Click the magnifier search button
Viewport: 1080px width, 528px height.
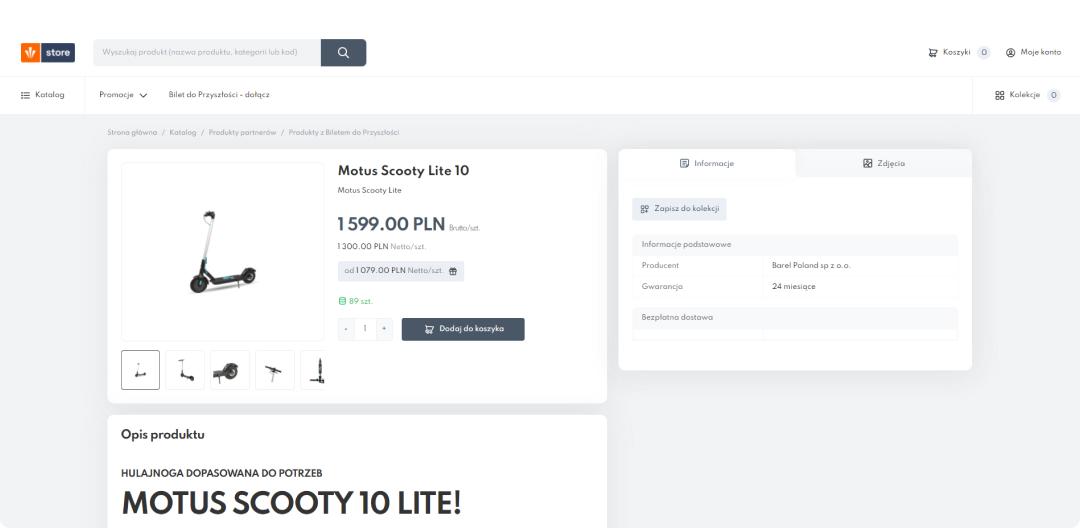click(x=343, y=52)
